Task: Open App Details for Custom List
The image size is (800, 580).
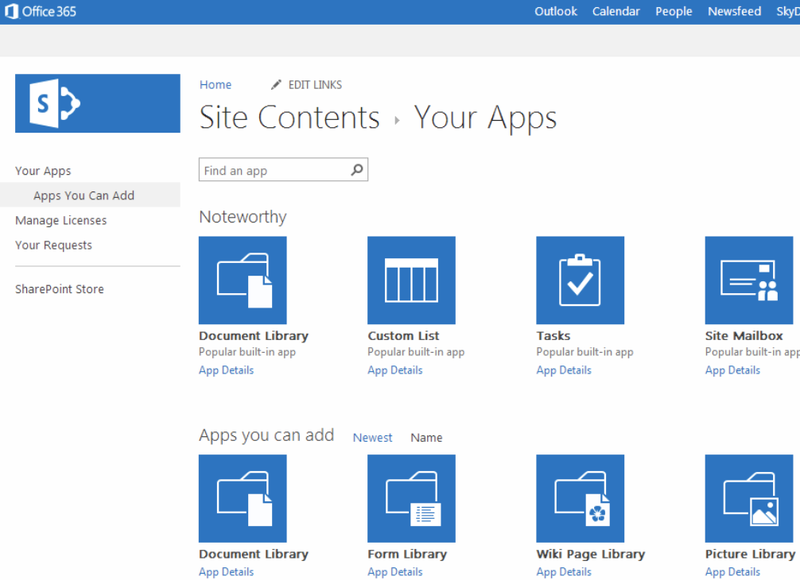Action: [x=395, y=370]
